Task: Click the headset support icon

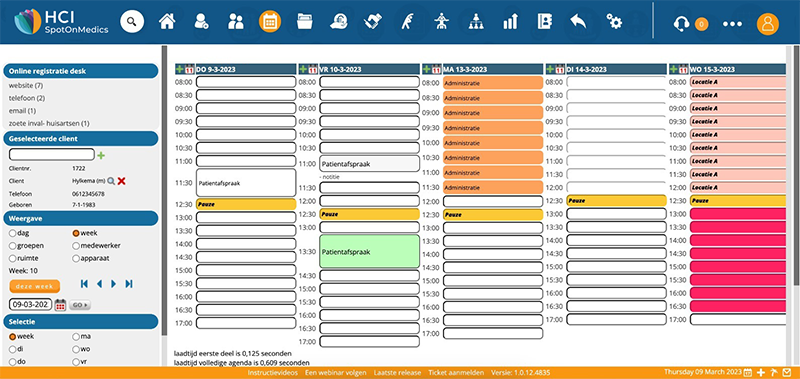Action: click(x=681, y=23)
